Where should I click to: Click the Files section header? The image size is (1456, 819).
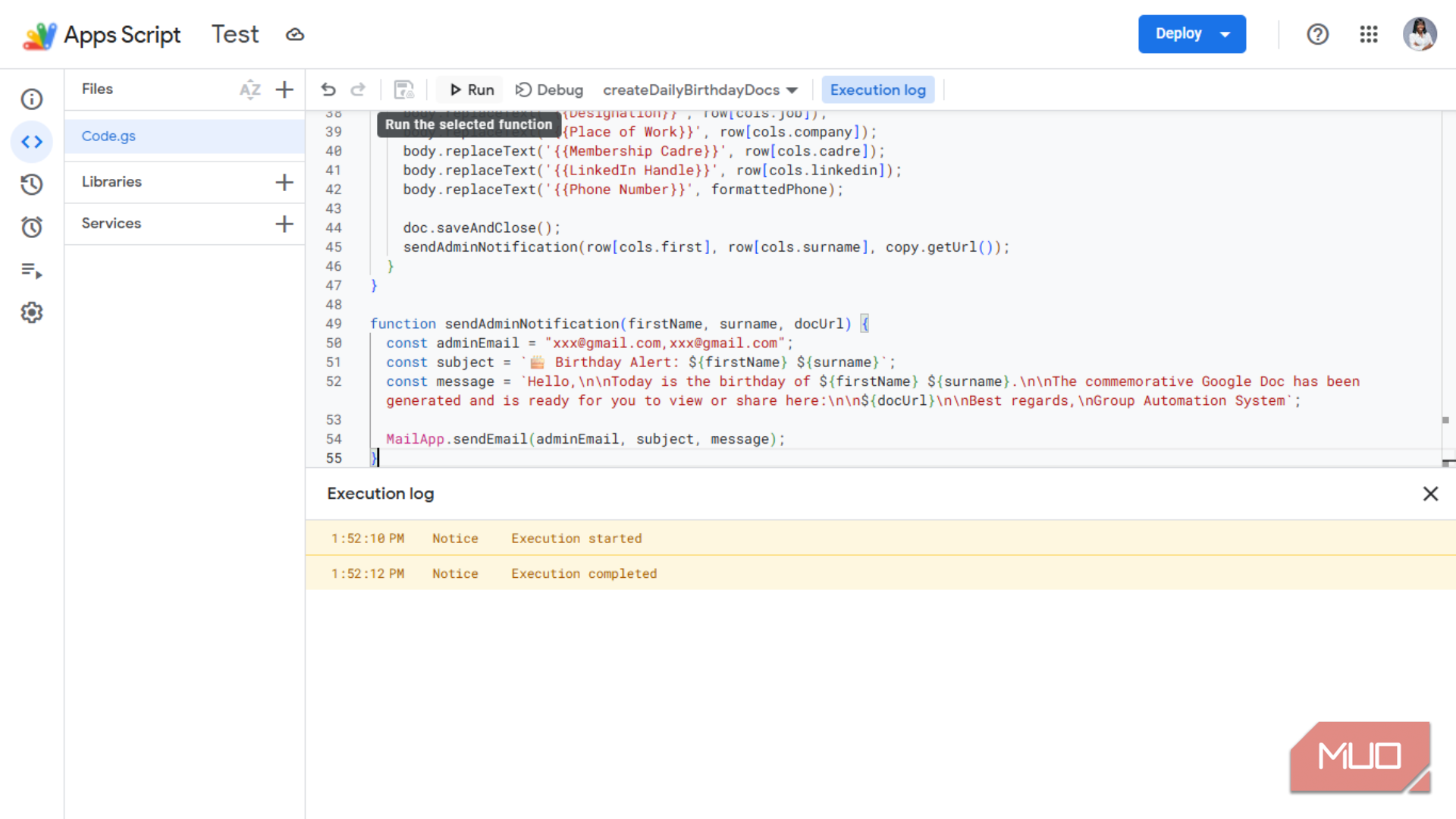97,89
